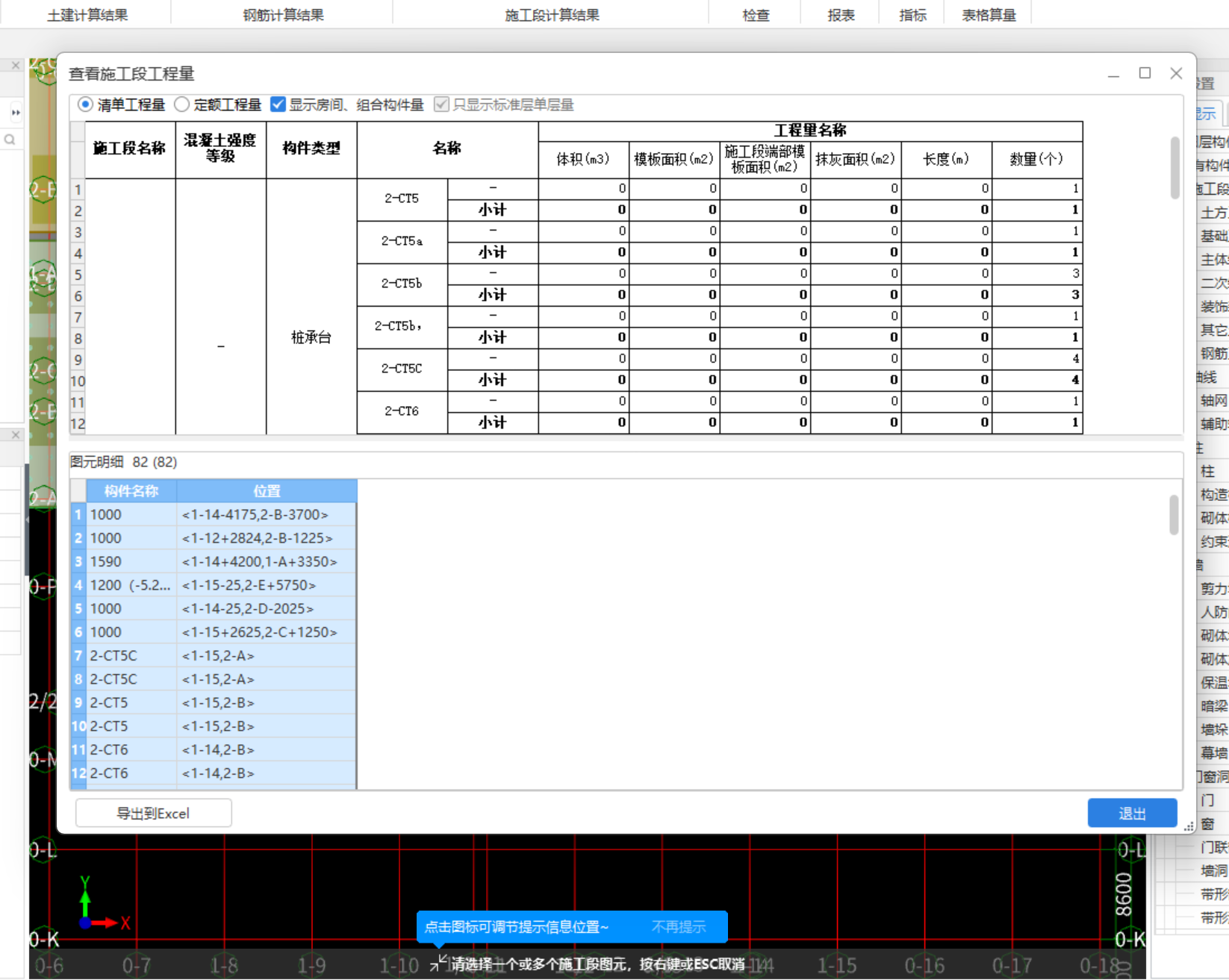Click 墙洞 item in right panel
The image size is (1229, 980).
[x=1213, y=871]
